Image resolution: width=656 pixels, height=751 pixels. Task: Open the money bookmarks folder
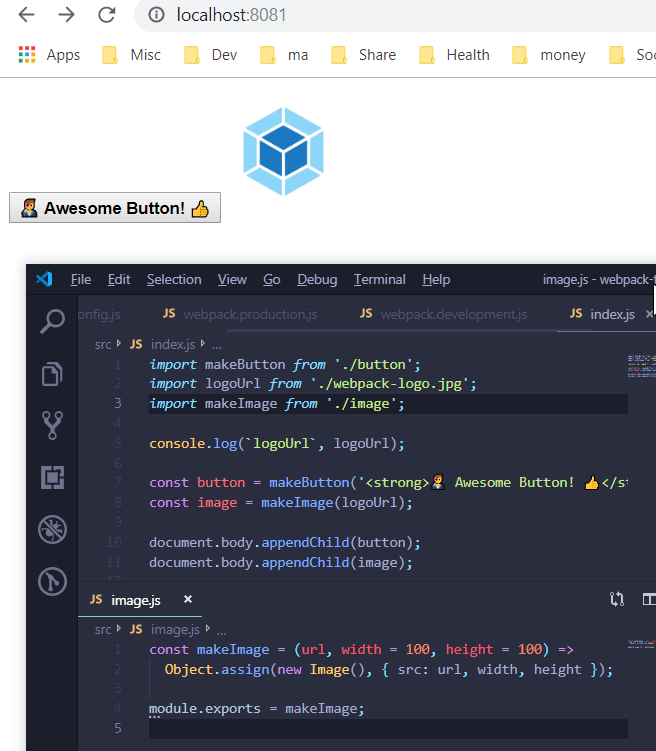[549, 55]
